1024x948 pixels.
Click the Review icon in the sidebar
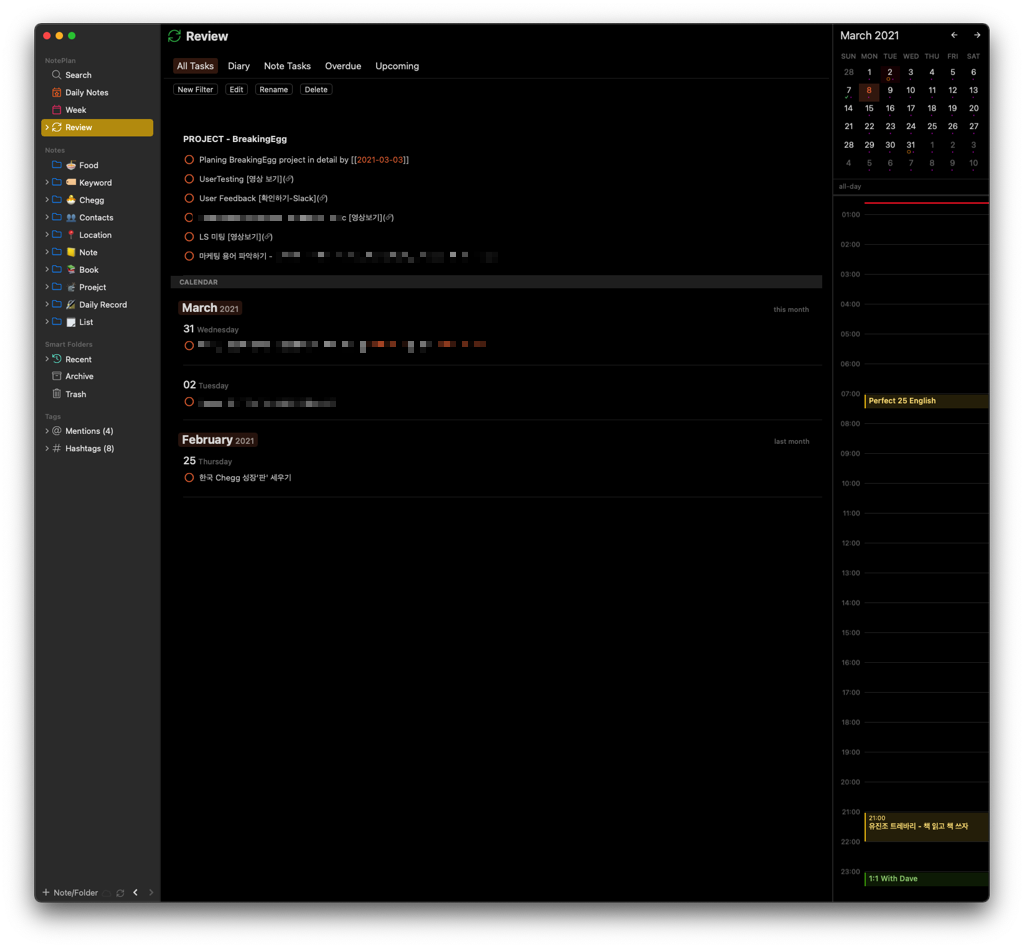click(57, 127)
